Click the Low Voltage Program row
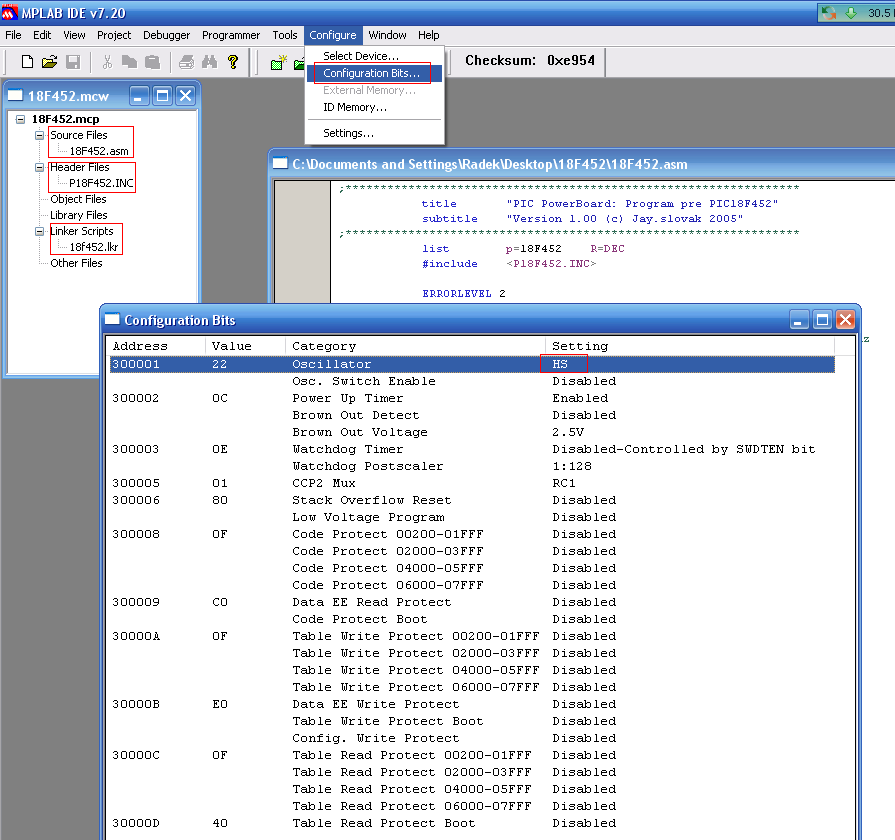Viewport: 895px width, 840px height. (x=472, y=518)
